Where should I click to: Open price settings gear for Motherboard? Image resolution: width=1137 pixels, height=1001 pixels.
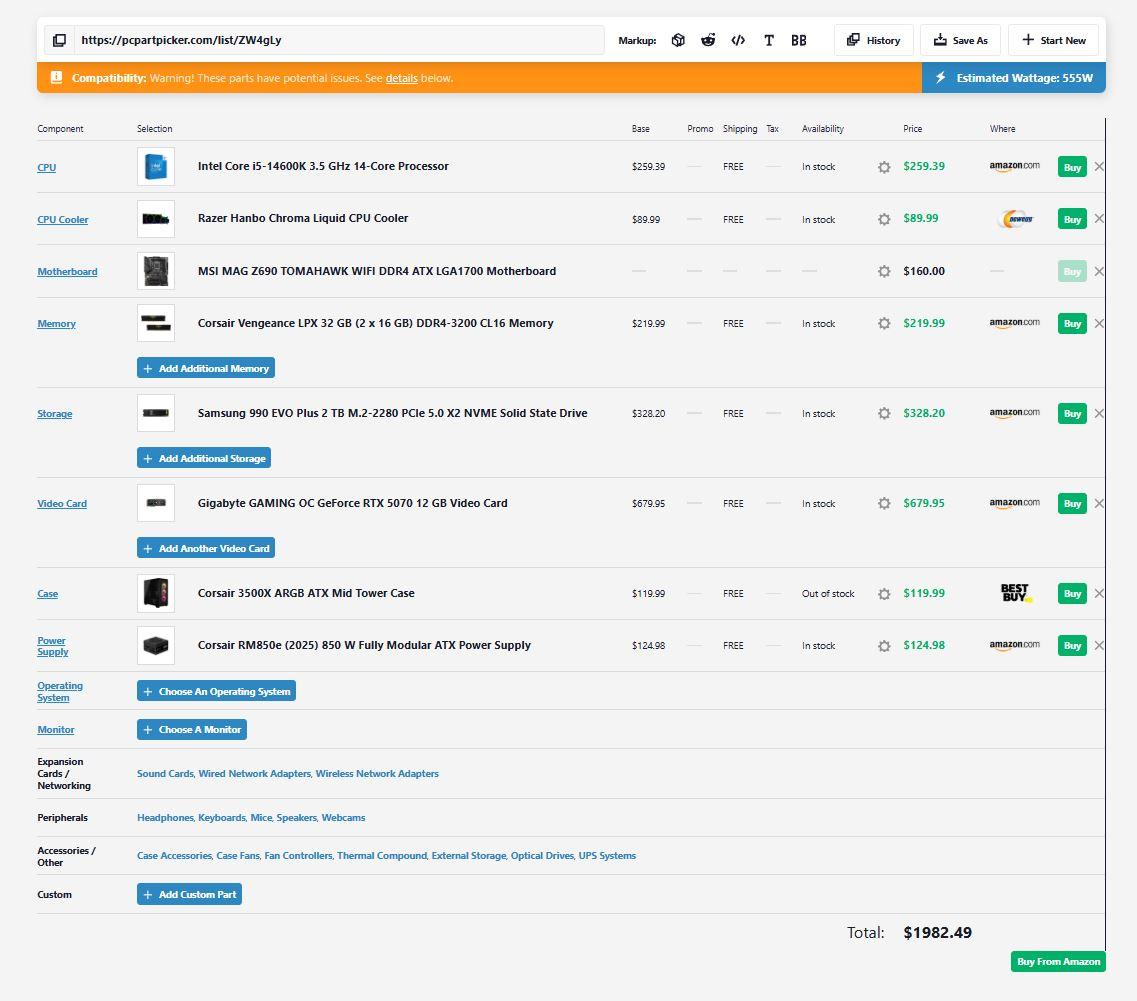pos(884,271)
